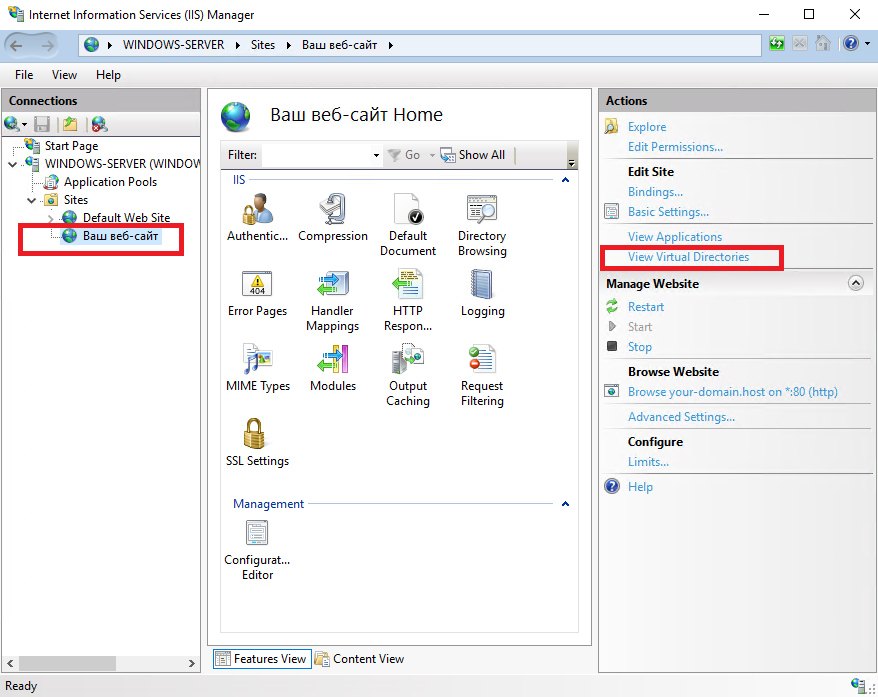Collapse the Sites tree node

31,200
